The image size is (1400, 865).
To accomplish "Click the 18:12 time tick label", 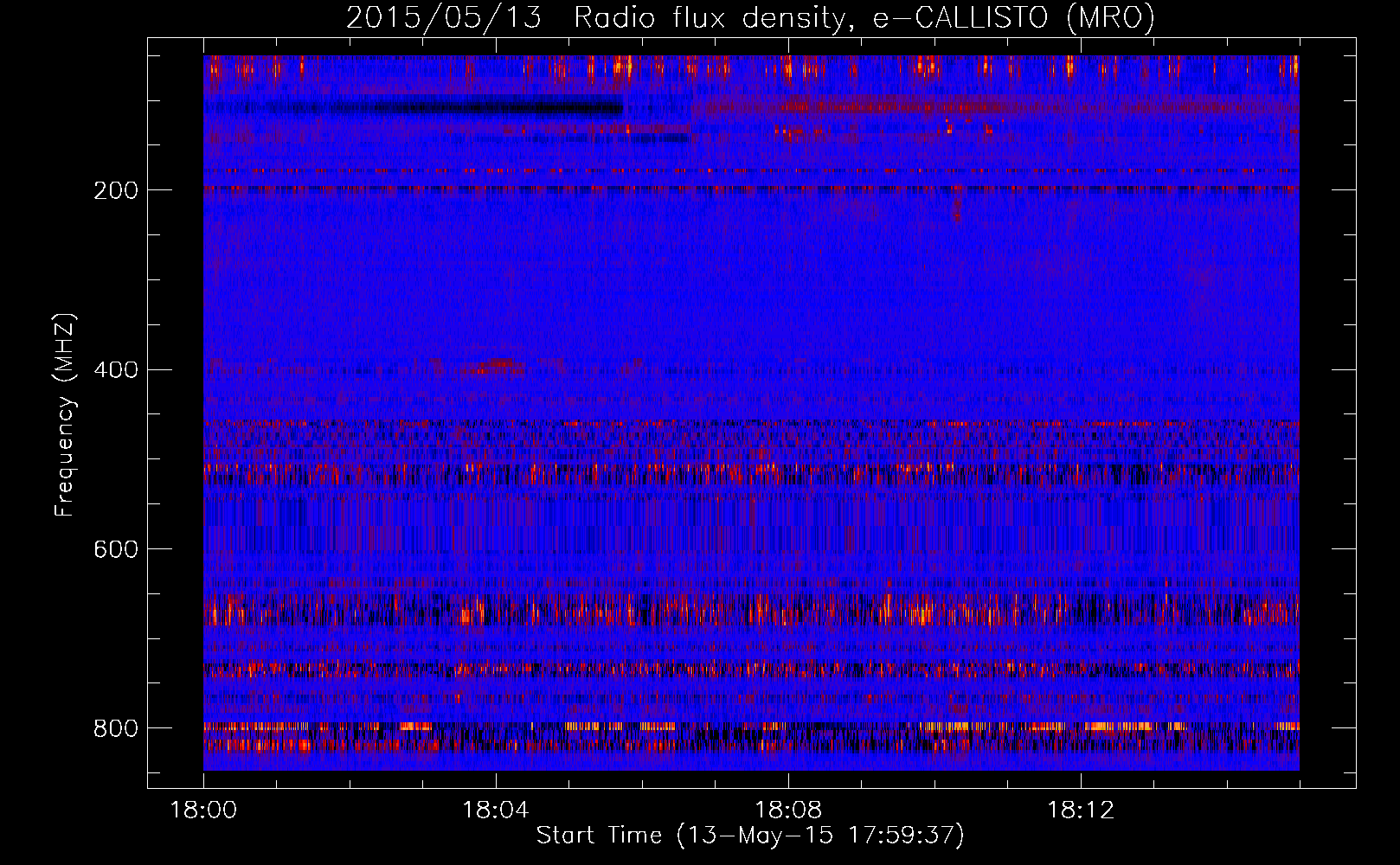I will 1081,811.
